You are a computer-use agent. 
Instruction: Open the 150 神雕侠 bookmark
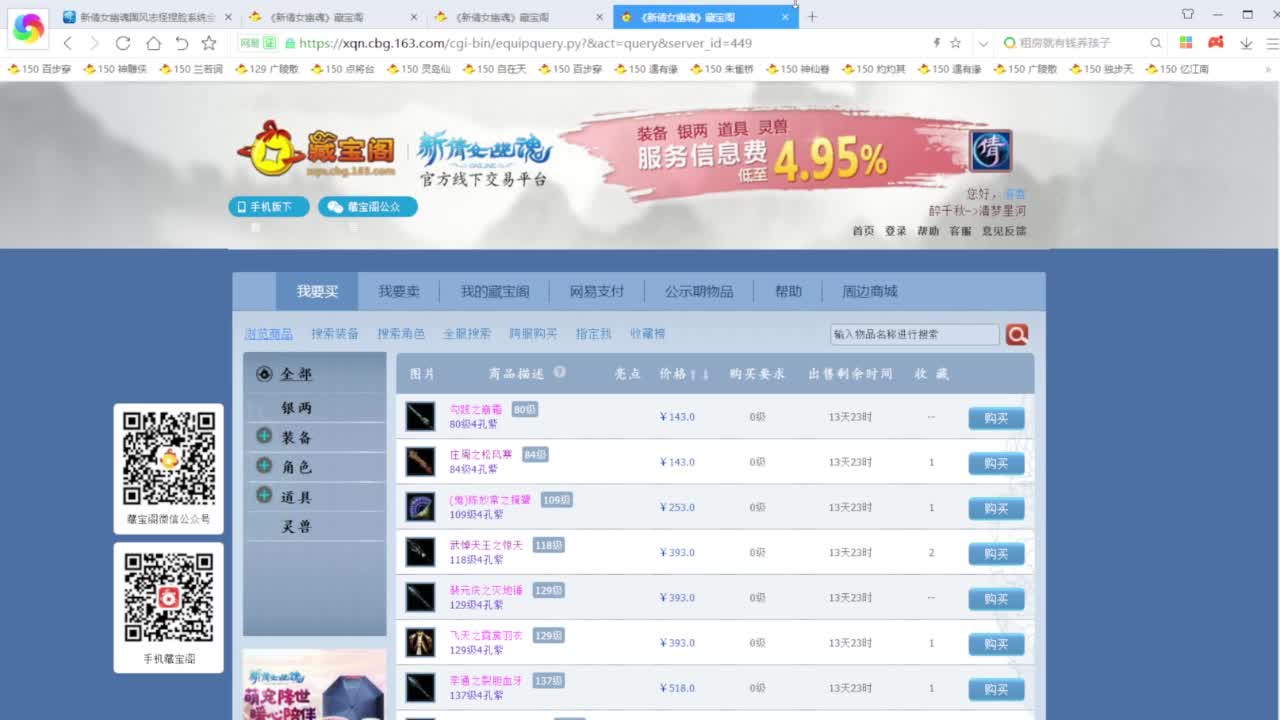click(115, 69)
